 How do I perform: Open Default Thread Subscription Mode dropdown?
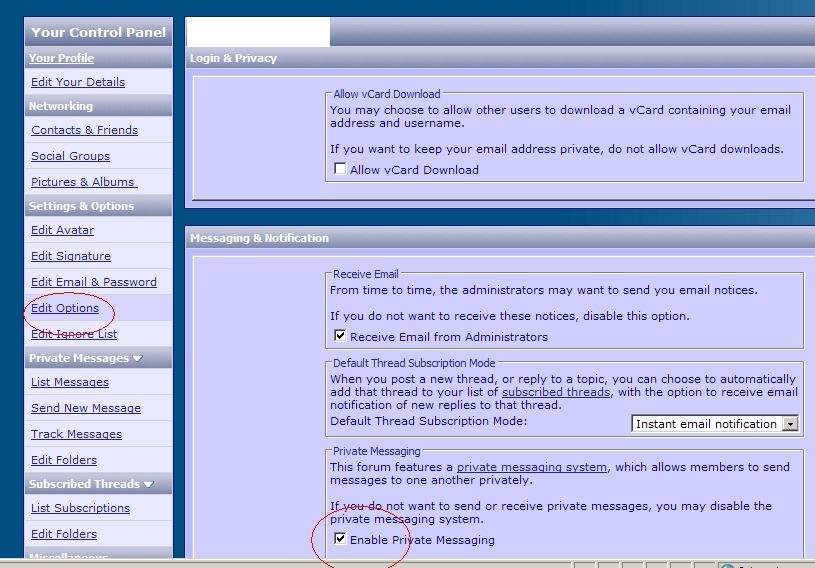click(x=790, y=424)
